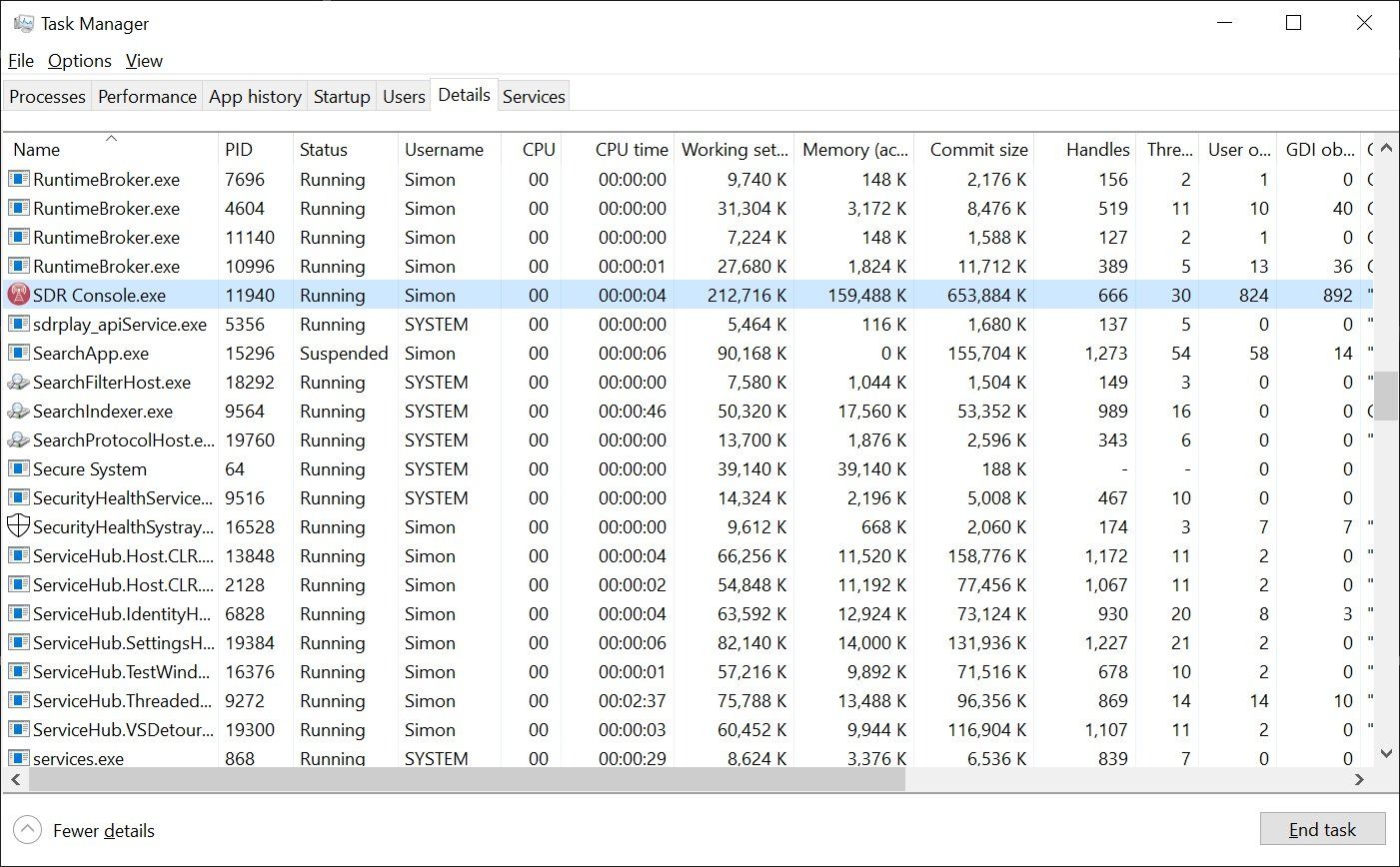Open the Options menu
This screenshot has width=1400, height=867.
(80, 61)
